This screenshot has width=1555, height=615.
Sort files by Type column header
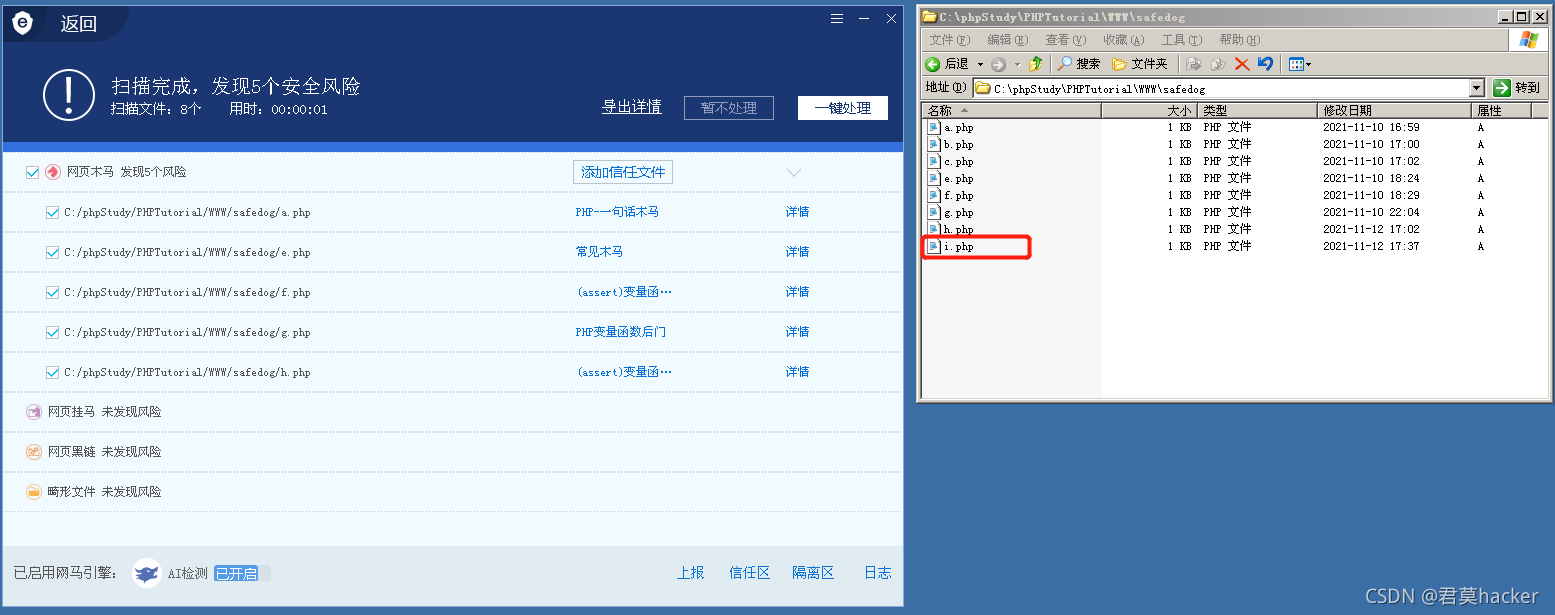tap(1257, 111)
